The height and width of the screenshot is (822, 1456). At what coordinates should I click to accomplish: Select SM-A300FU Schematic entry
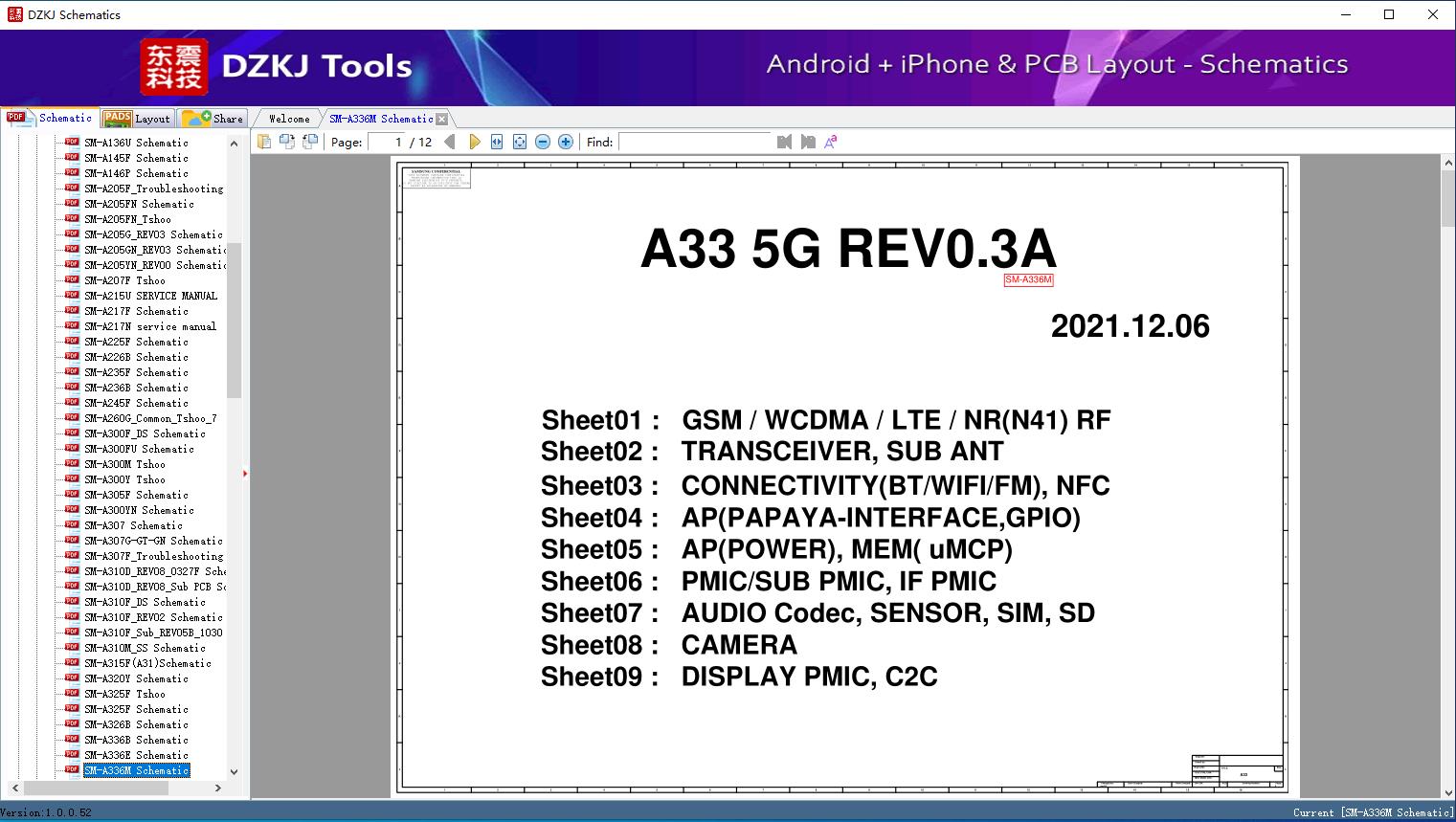139,449
